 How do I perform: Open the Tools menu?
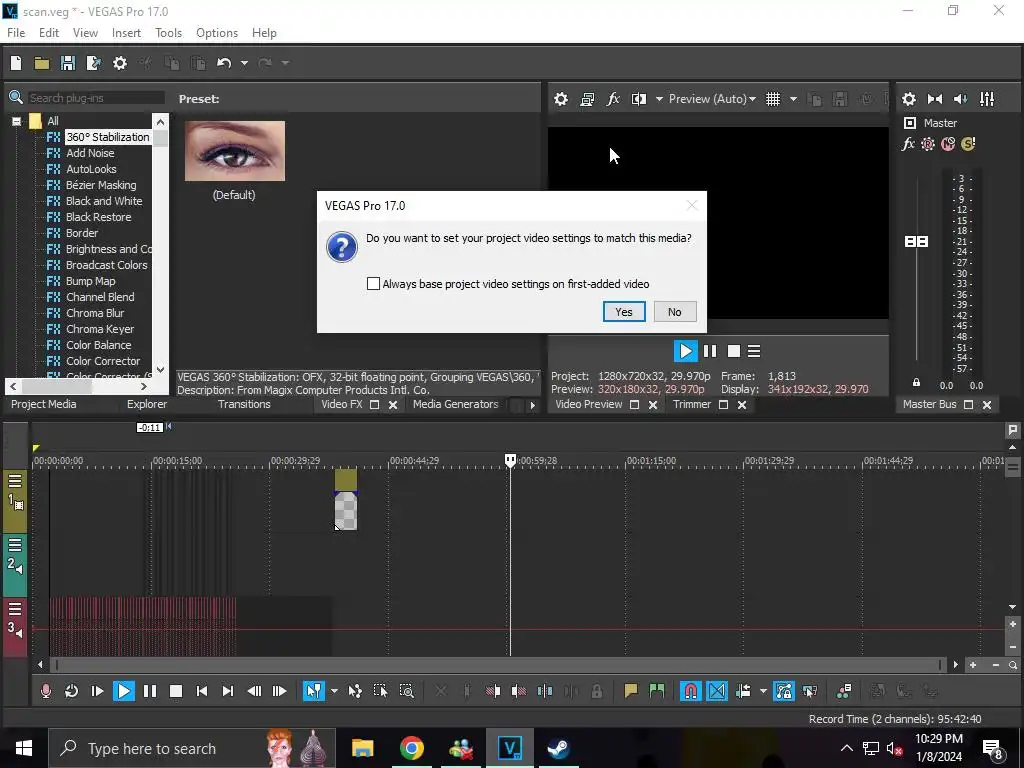[x=168, y=33]
